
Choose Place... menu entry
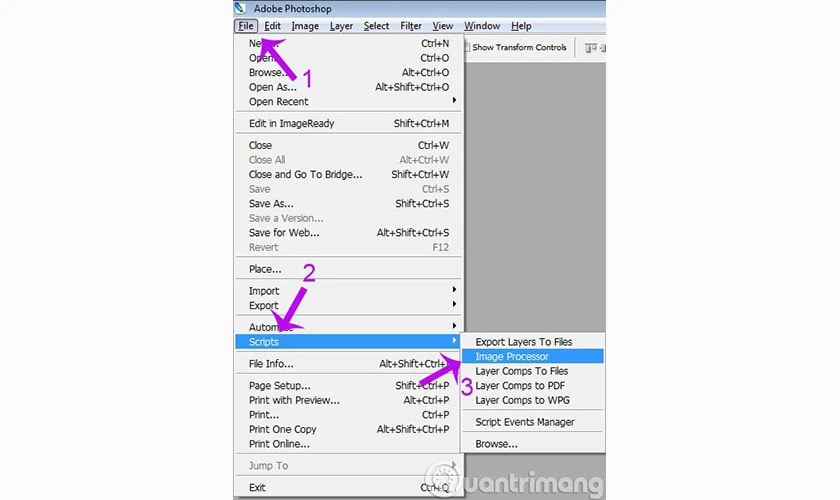348,269
